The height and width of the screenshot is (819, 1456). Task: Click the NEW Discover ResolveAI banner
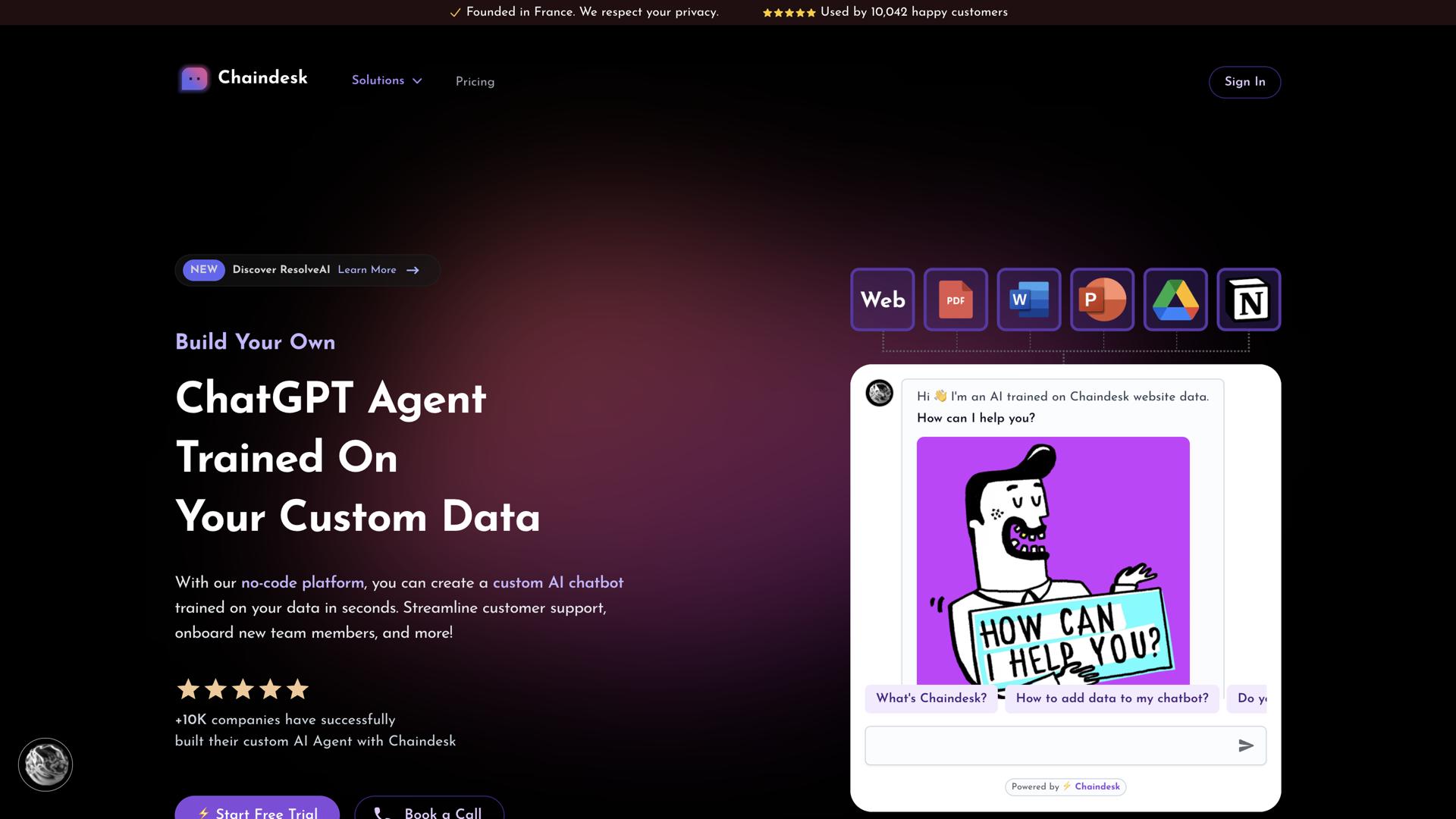click(307, 270)
